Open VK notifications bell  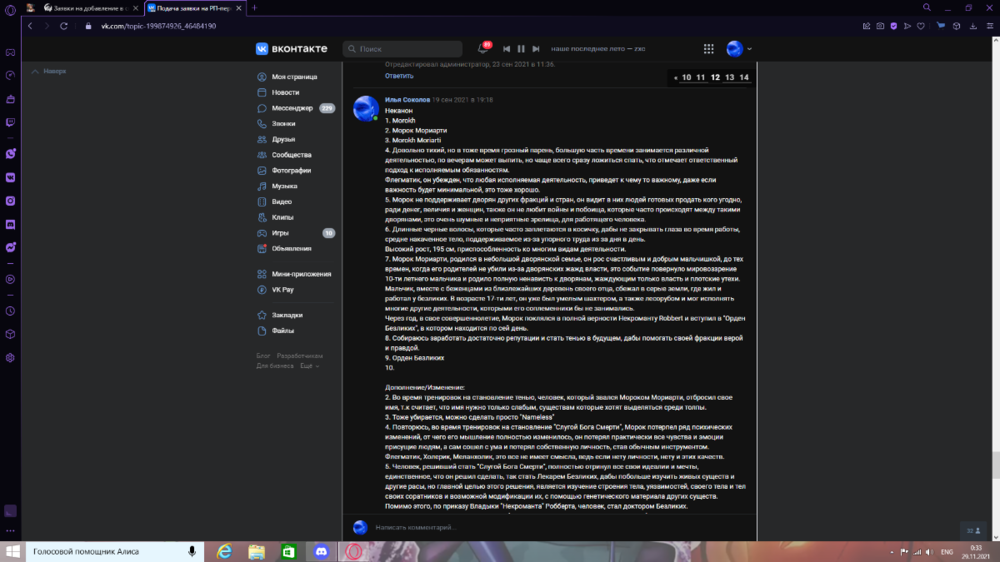(x=483, y=48)
